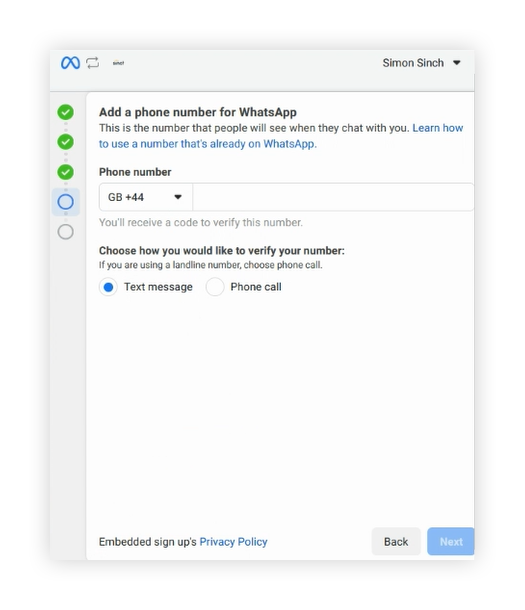Image resolution: width=525 pixels, height=610 pixels.
Task: Click the small Sinch logo in header
Action: pyautogui.click(x=118, y=63)
